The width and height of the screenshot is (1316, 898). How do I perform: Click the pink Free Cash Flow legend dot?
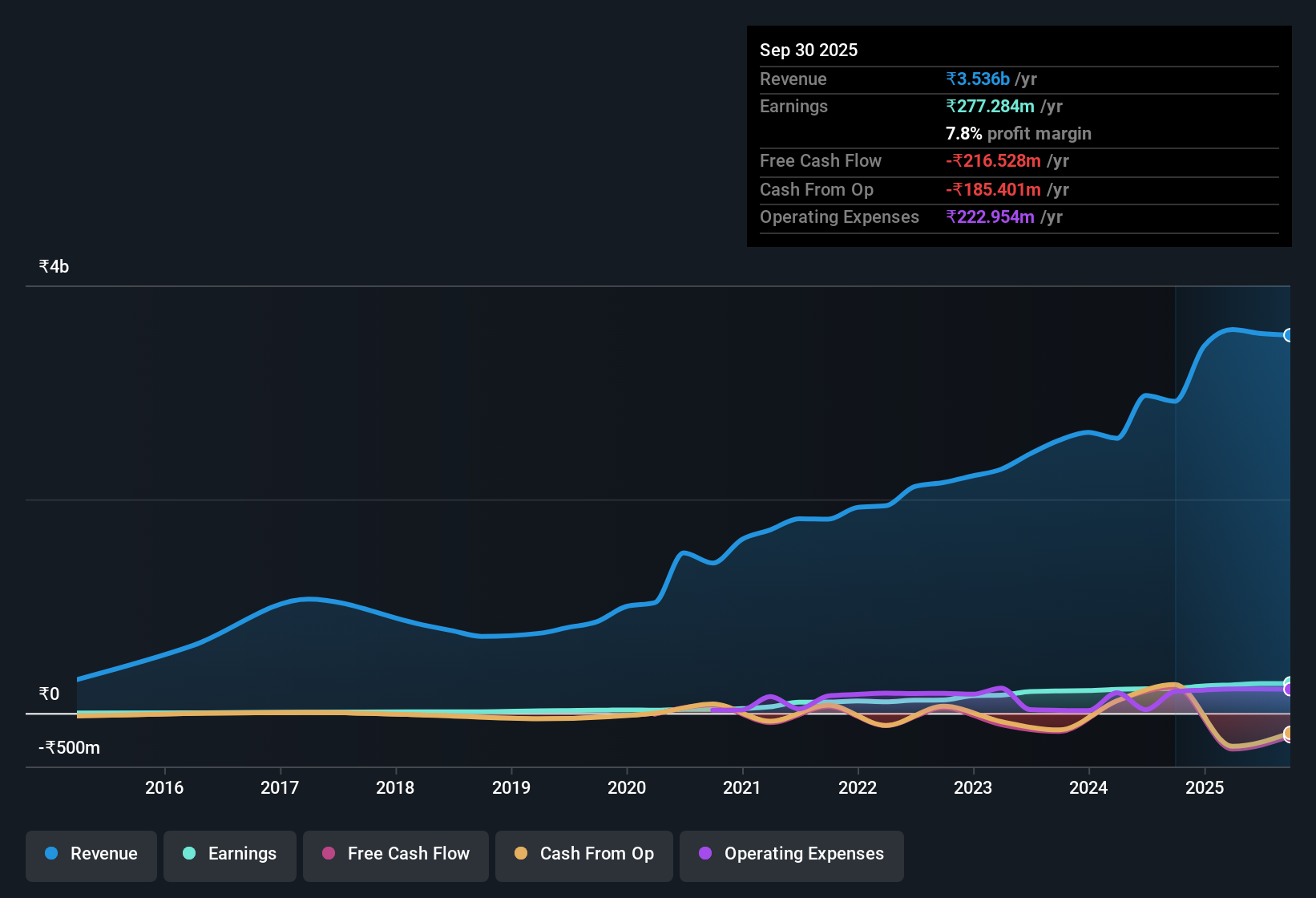pos(328,854)
